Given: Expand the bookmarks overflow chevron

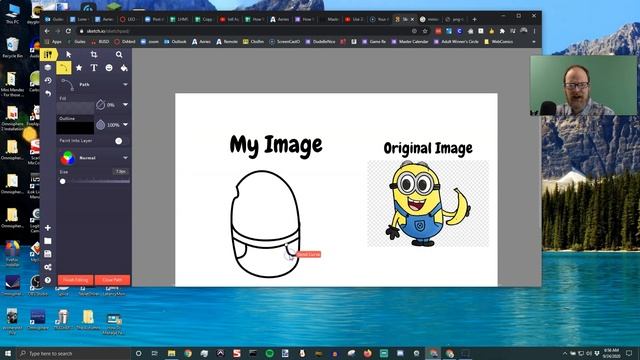Looking at the screenshot, I should (x=533, y=42).
